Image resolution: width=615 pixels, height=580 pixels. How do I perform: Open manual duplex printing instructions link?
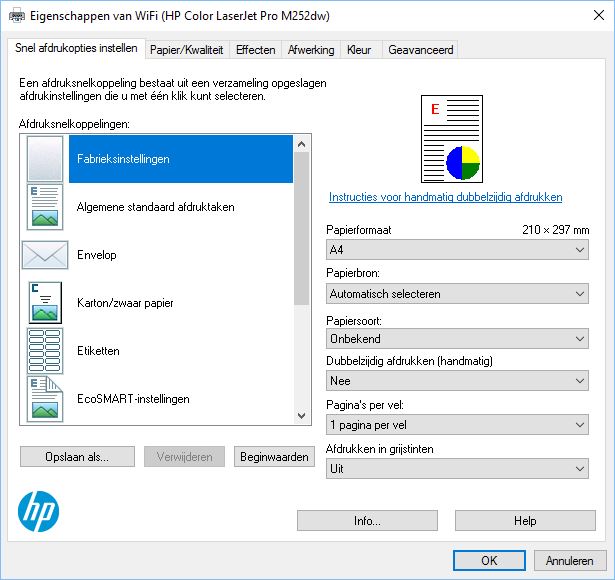[x=445, y=197]
